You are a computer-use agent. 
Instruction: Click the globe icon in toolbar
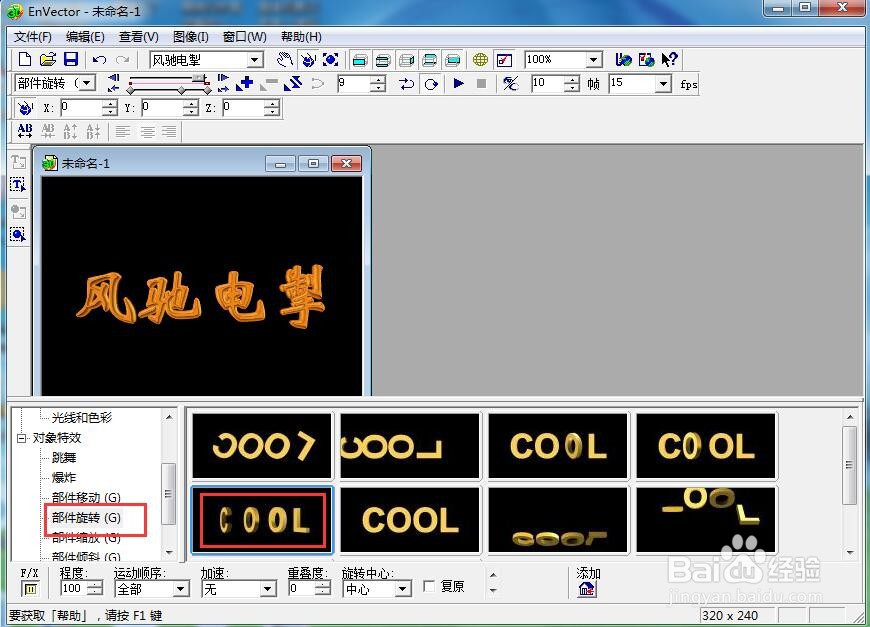pos(480,59)
